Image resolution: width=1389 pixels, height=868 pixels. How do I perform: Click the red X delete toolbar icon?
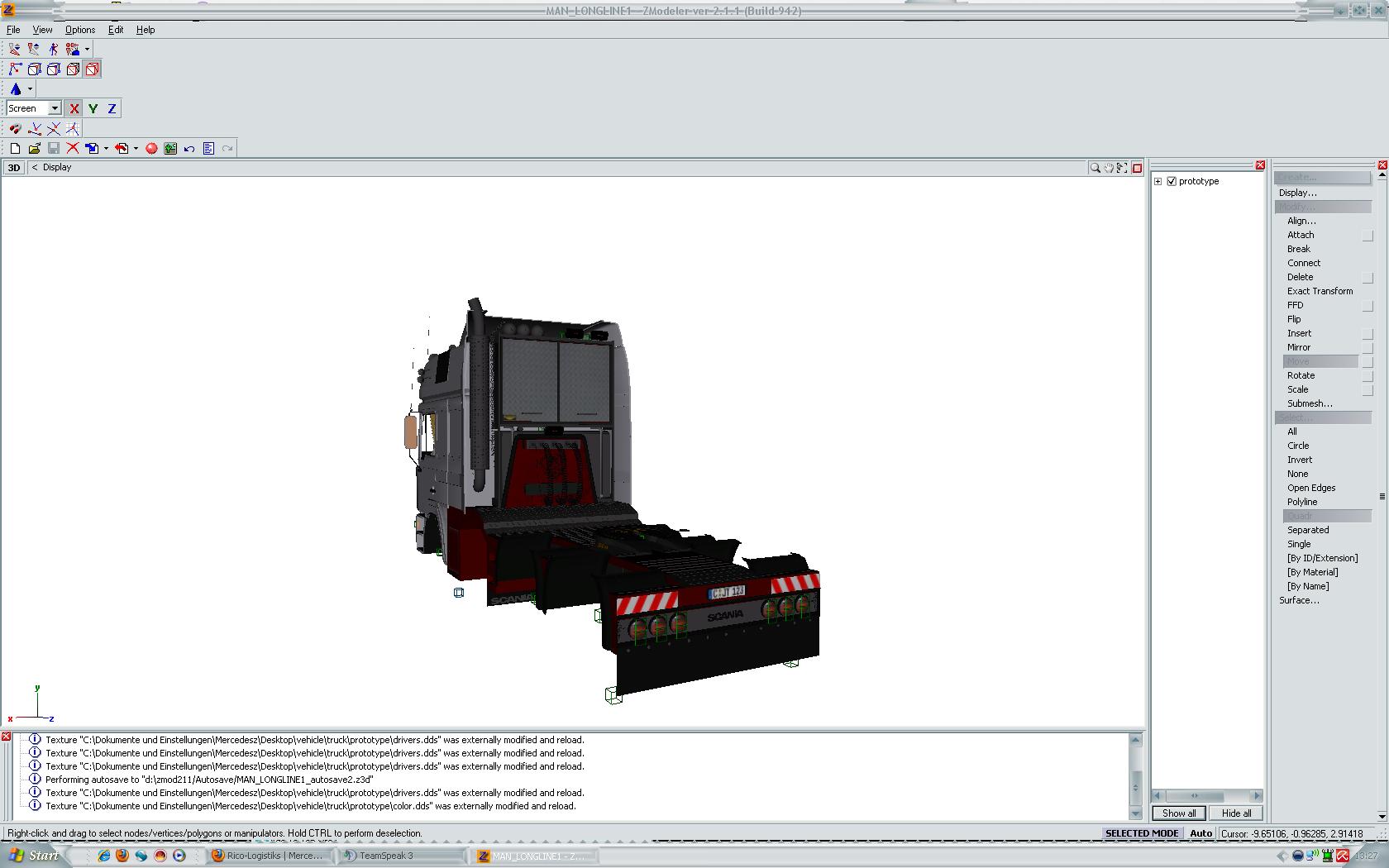click(73, 149)
